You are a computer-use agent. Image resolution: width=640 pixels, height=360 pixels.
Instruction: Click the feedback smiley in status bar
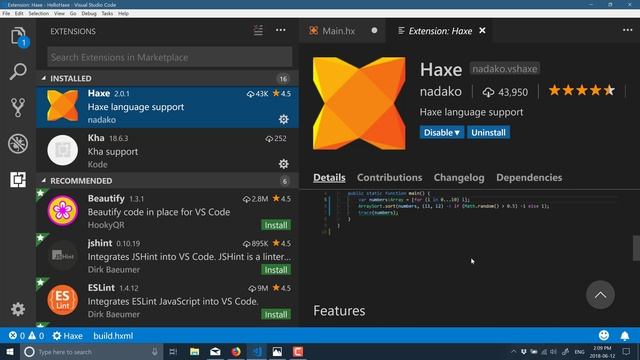pyautogui.click(x=604, y=336)
